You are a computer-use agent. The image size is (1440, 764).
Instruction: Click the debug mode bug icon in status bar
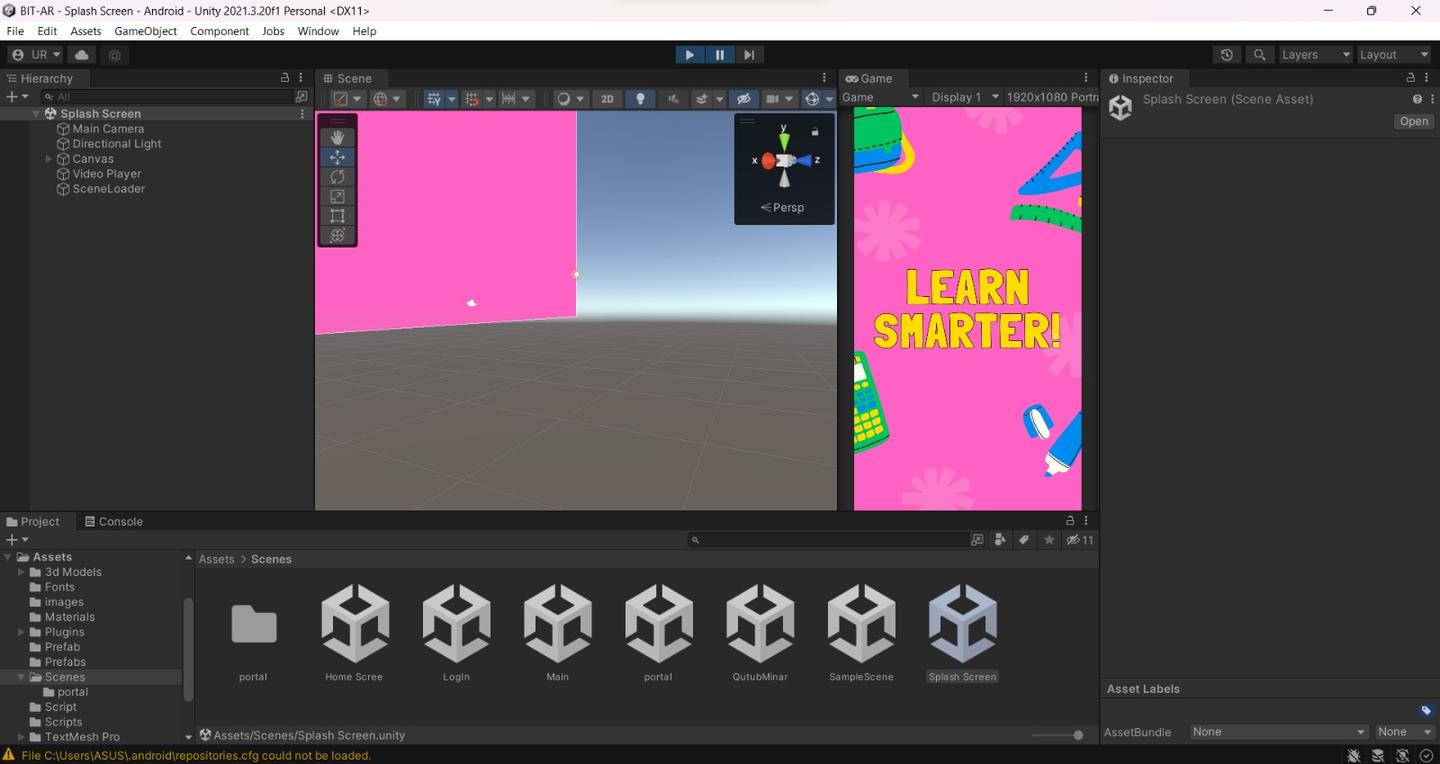point(1354,756)
